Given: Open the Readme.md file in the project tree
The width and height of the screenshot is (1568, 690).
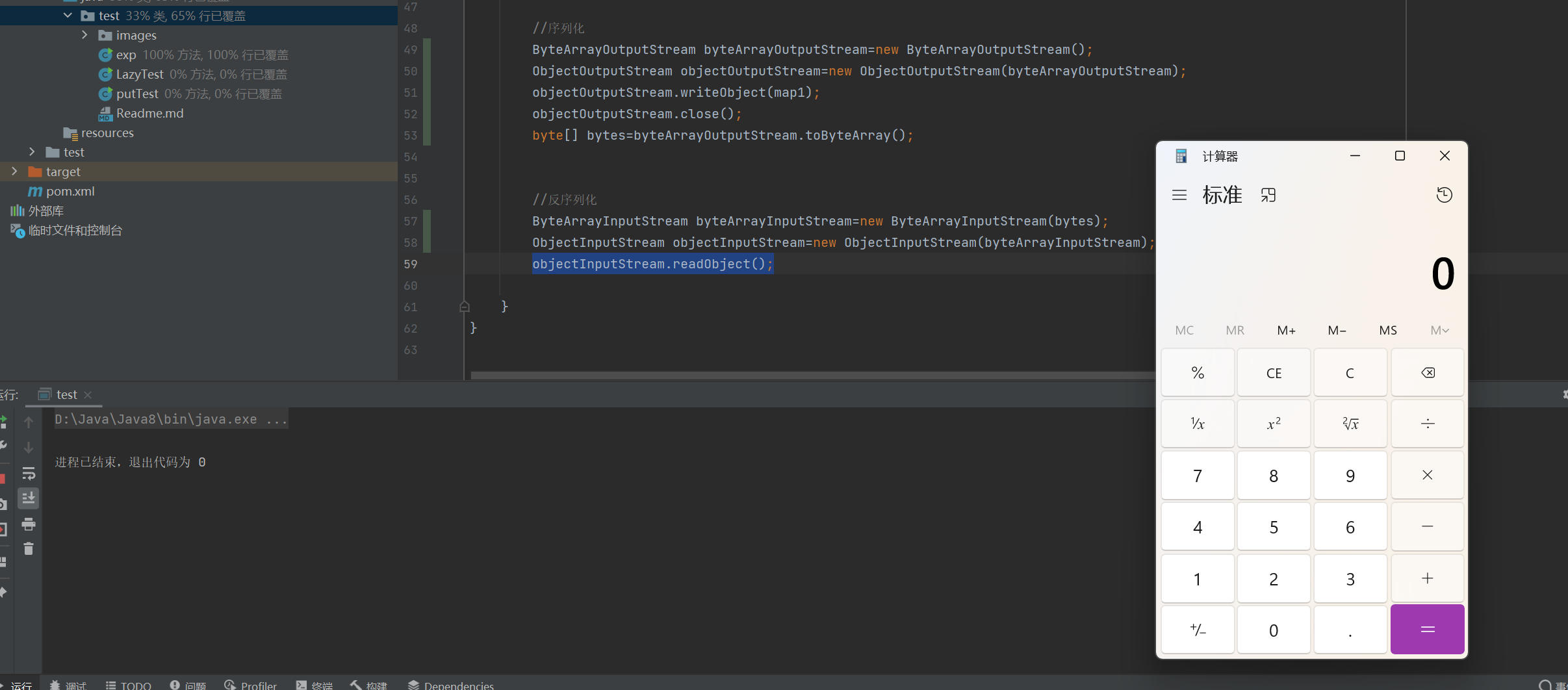Looking at the screenshot, I should [149, 113].
